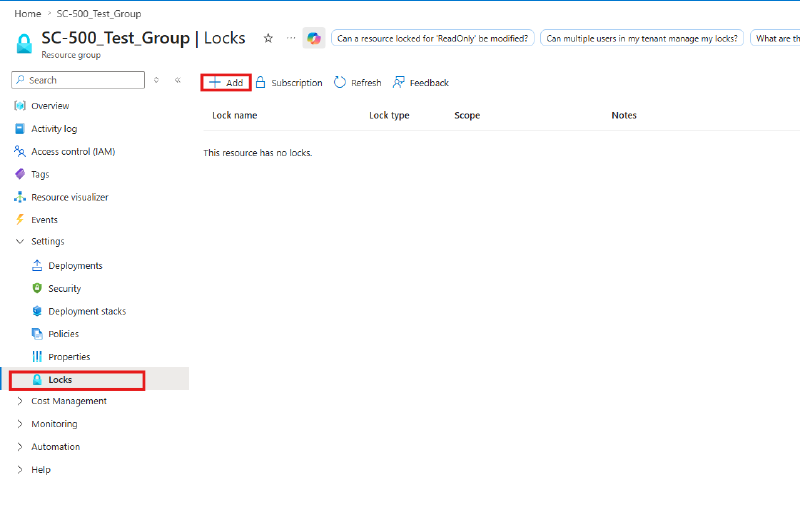Click the Access control people icon
Viewport: 800px width, 527px height.
pos(20,151)
